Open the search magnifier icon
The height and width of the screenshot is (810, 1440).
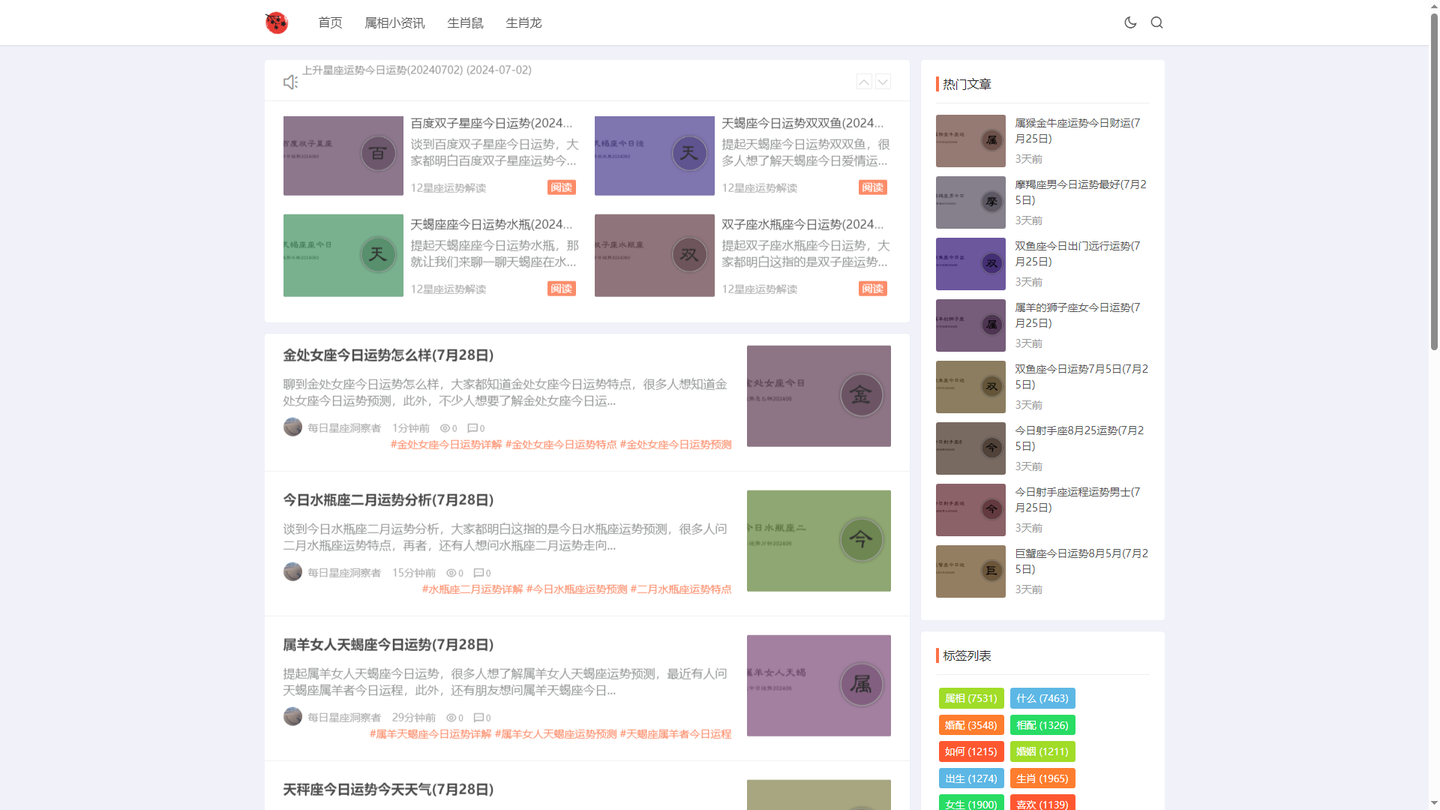point(1157,22)
